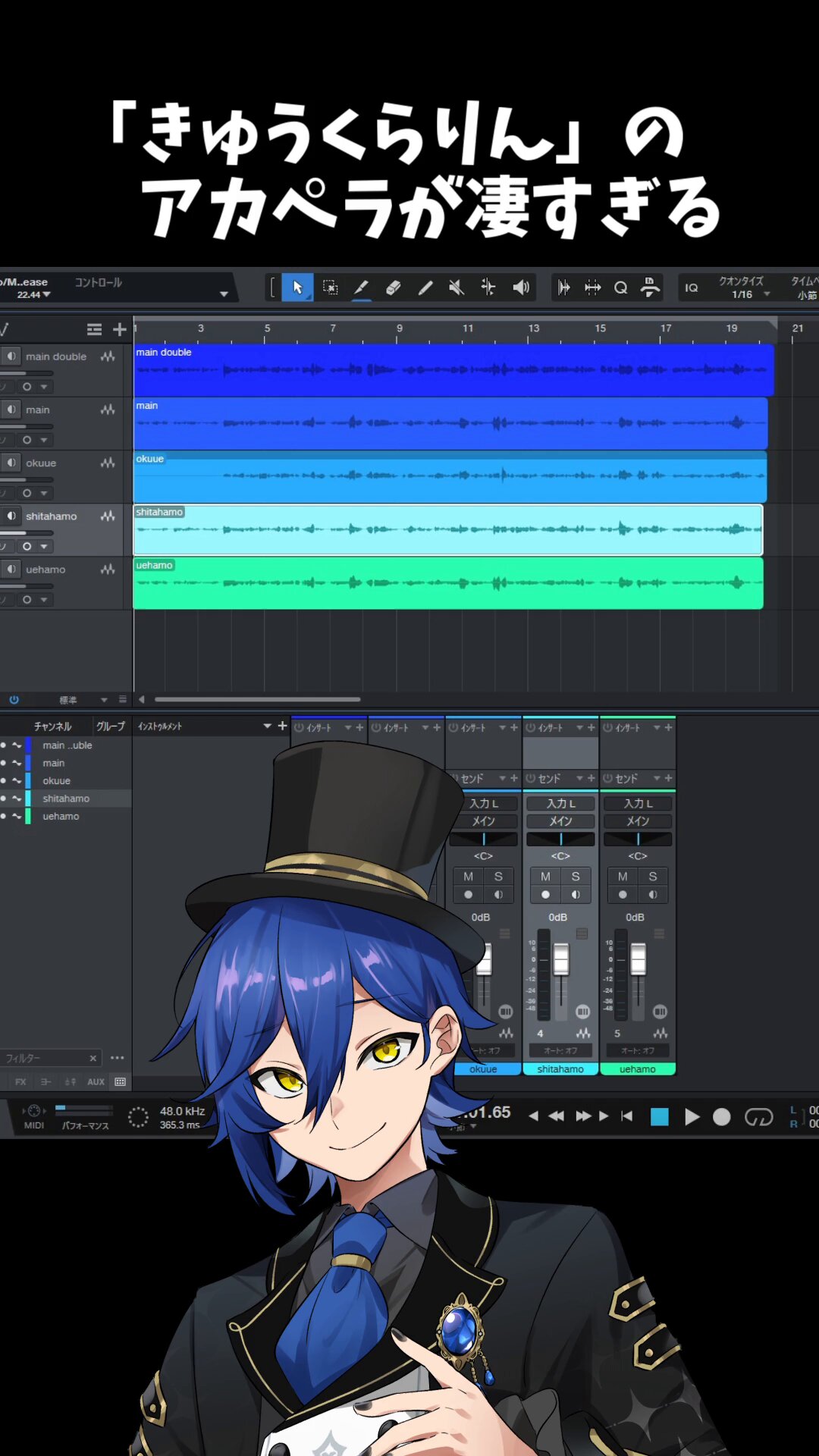This screenshot has width=819, height=1456.
Task: Select the main double audio clip
Action: click(453, 370)
